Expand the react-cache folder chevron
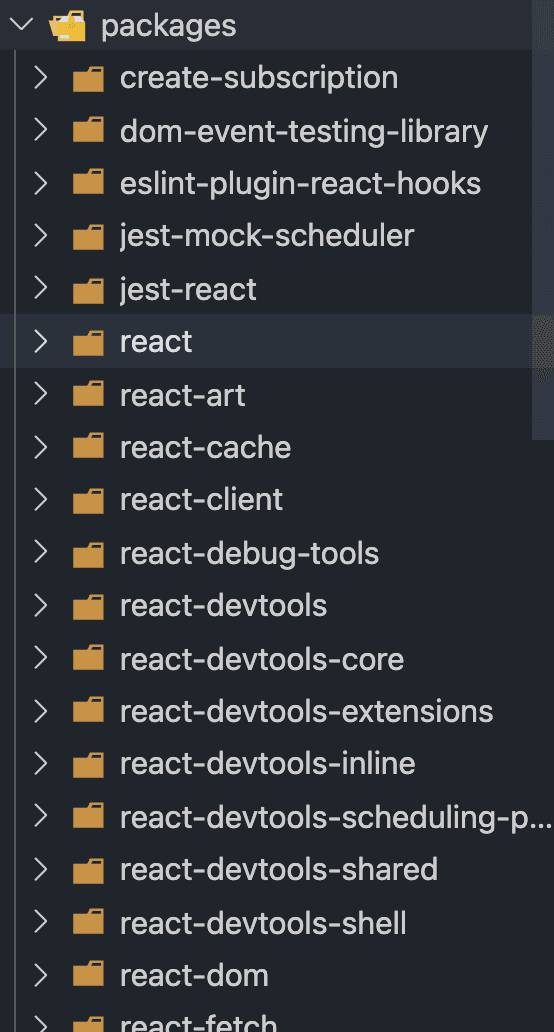This screenshot has height=1032, width=554. coord(40,448)
